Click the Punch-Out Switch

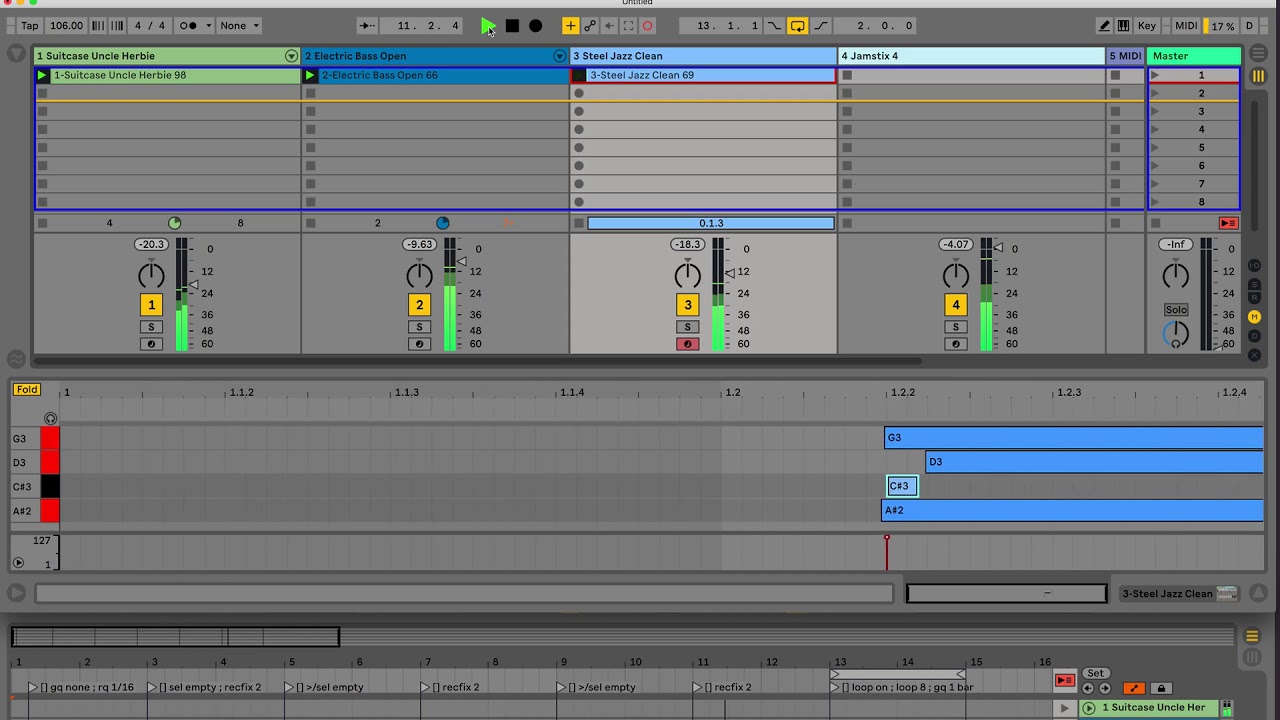tap(821, 26)
